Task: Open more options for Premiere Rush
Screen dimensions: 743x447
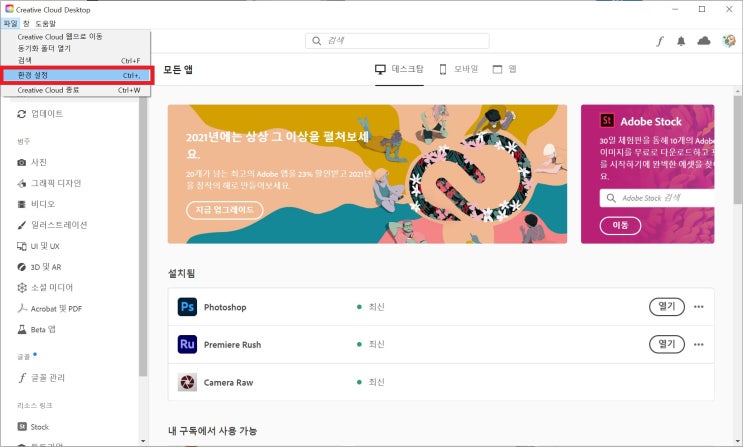Action: (698, 344)
